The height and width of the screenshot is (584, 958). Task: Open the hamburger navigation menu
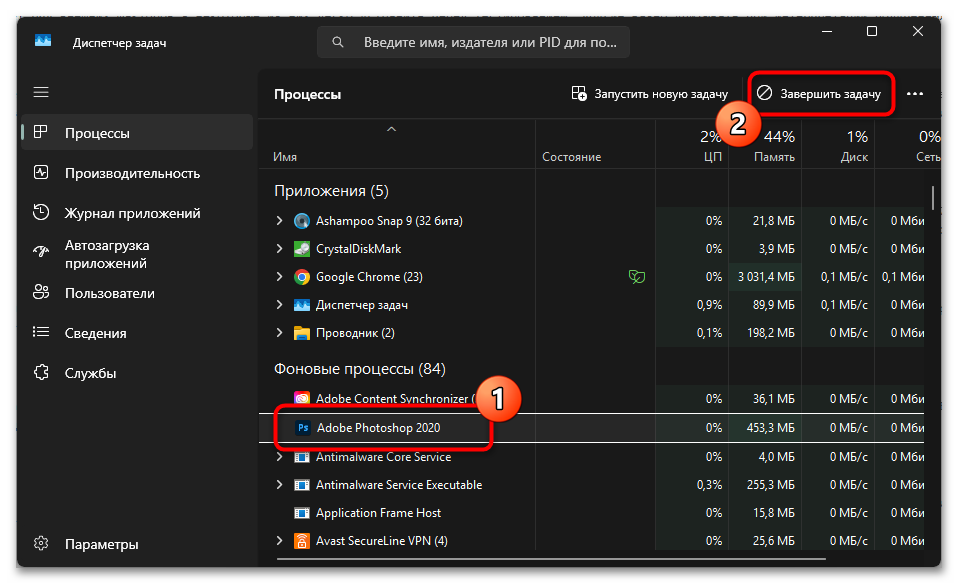click(x=41, y=92)
